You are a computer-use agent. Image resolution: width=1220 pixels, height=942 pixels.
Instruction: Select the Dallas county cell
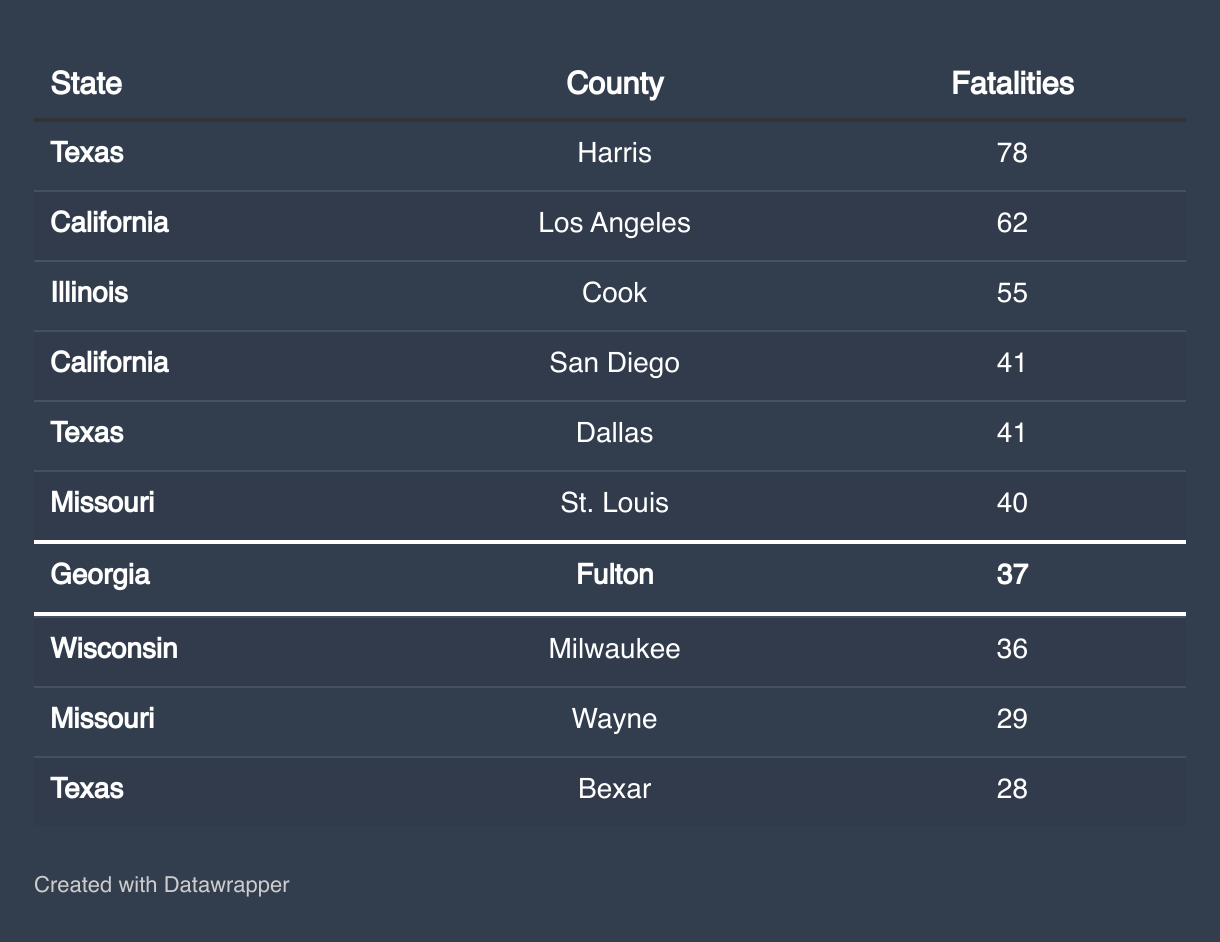(x=614, y=433)
